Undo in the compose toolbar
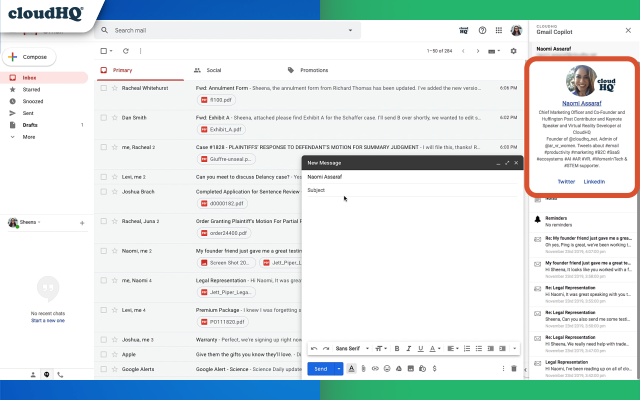 point(314,349)
